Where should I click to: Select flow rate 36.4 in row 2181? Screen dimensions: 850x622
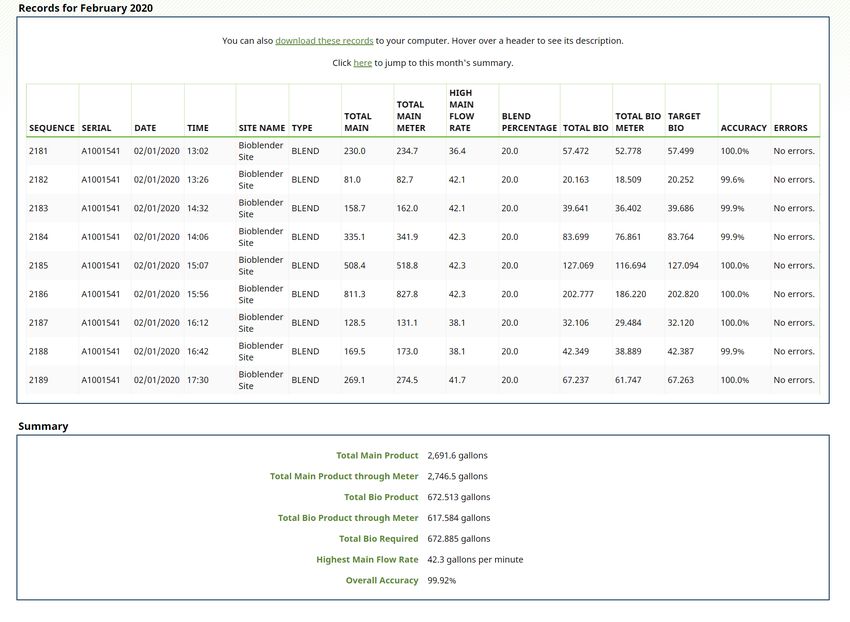[x=457, y=151]
